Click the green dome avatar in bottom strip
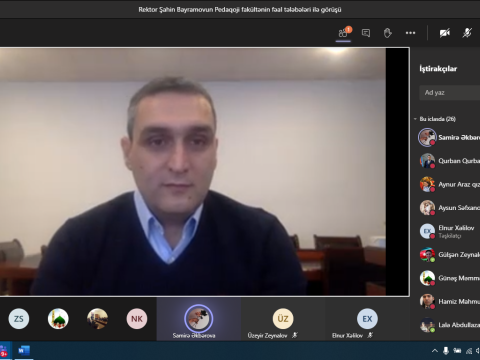Viewport: 480px width, 360px height. click(x=58, y=319)
